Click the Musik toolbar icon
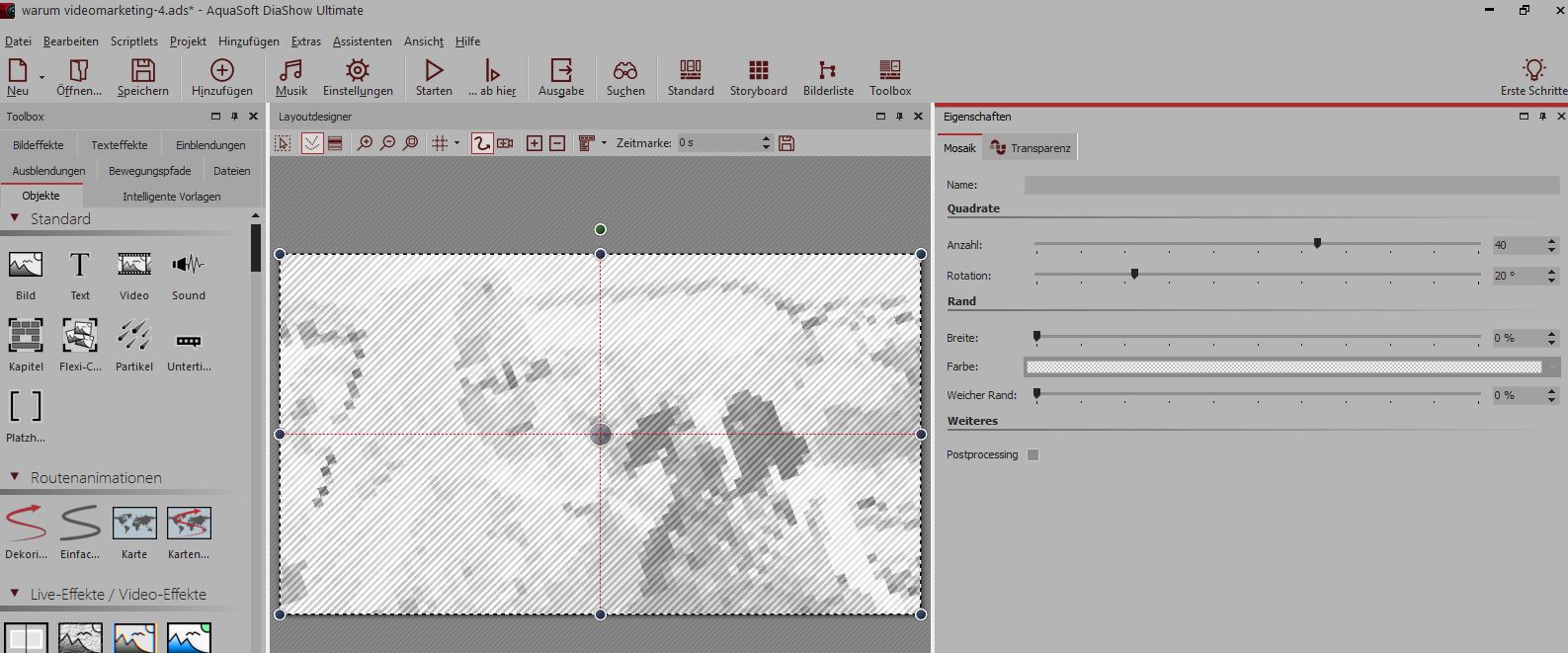Image resolution: width=1568 pixels, height=653 pixels. (x=290, y=70)
